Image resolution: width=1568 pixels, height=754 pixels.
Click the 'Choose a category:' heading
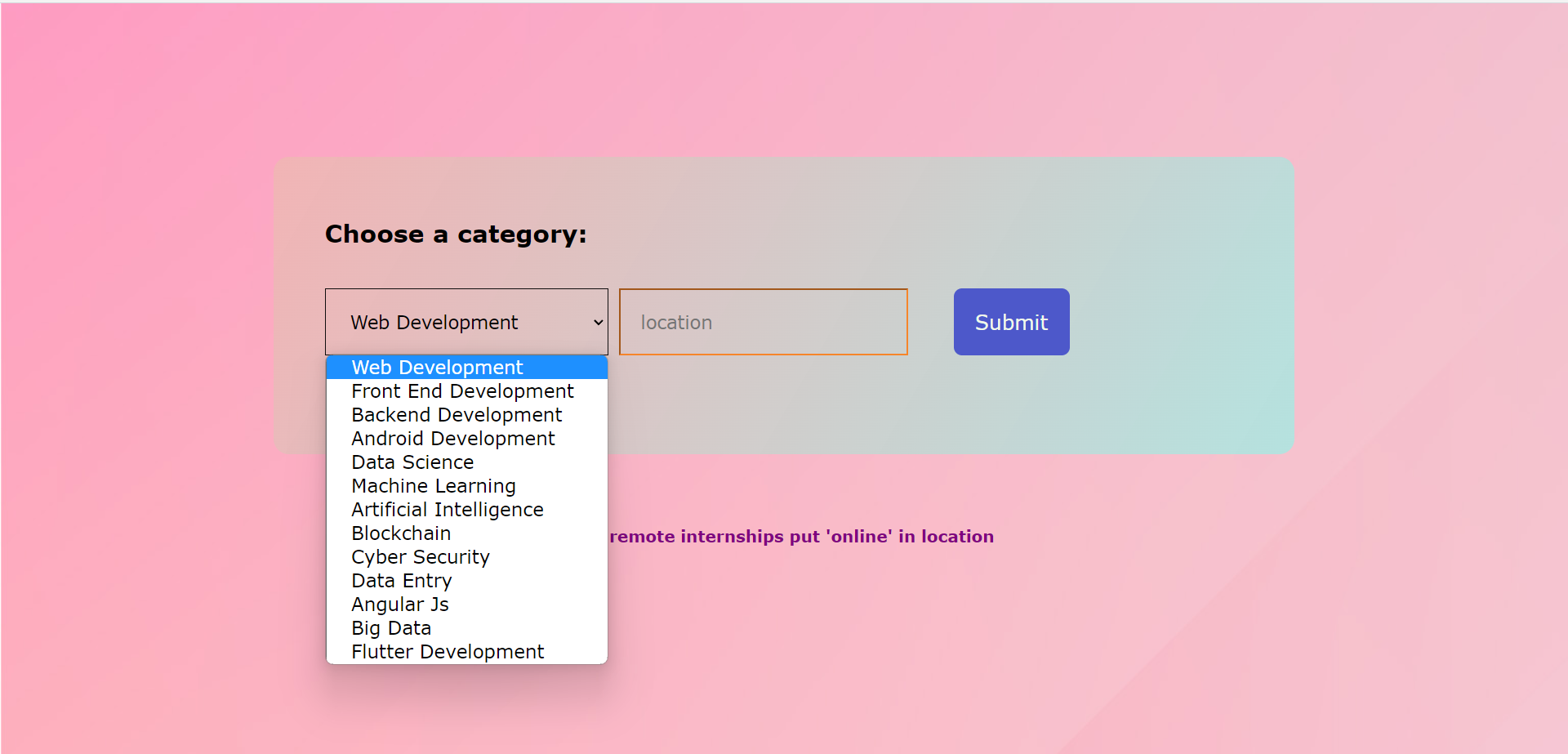455,234
